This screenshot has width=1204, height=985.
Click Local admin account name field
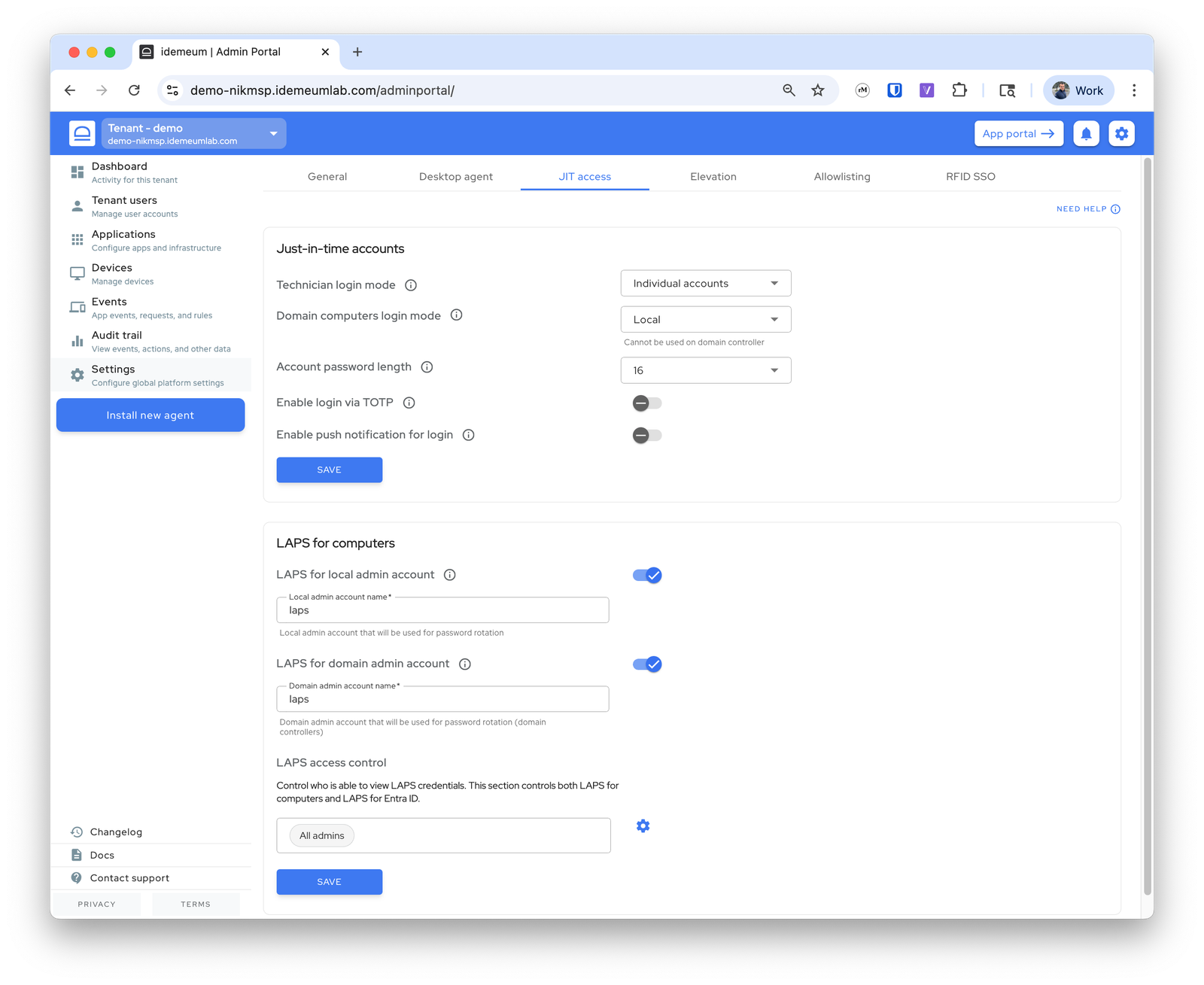[442, 610]
